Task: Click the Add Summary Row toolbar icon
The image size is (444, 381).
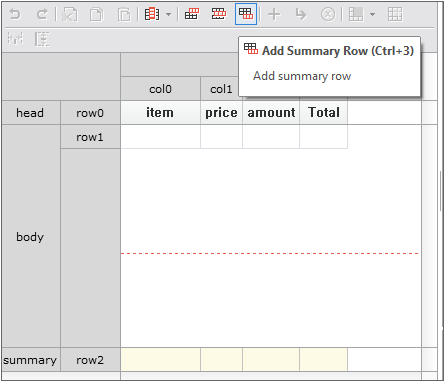Action: pos(246,14)
